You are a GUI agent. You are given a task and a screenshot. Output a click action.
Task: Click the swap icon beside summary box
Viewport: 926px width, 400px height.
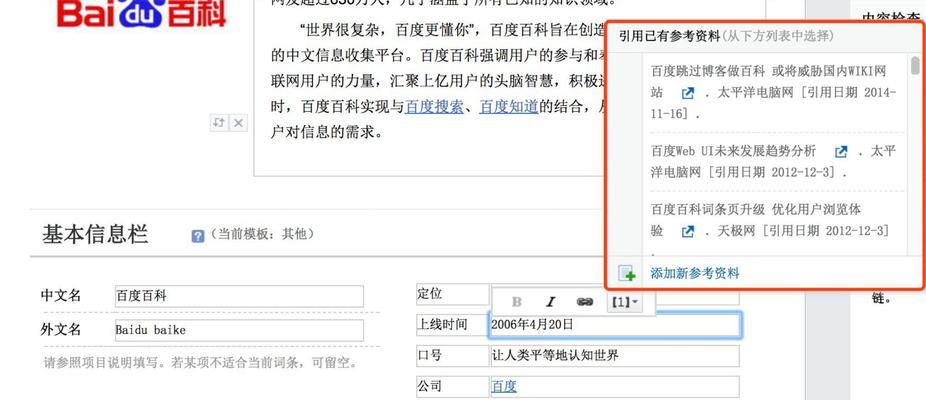coord(219,123)
